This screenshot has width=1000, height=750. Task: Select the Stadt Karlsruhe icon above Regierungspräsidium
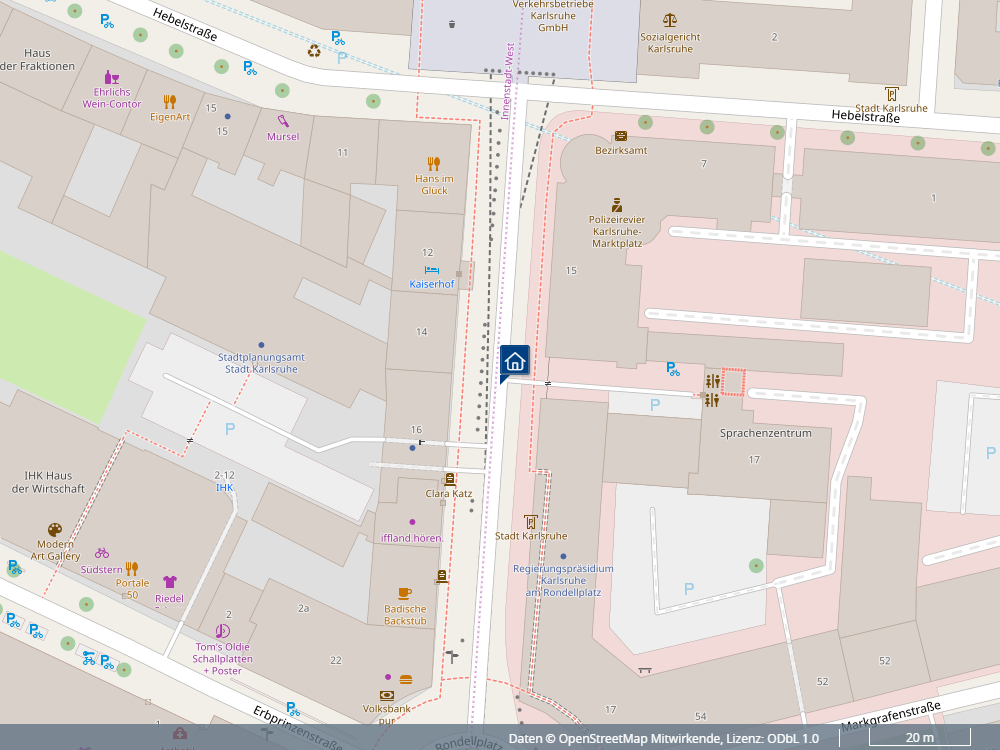click(531, 522)
